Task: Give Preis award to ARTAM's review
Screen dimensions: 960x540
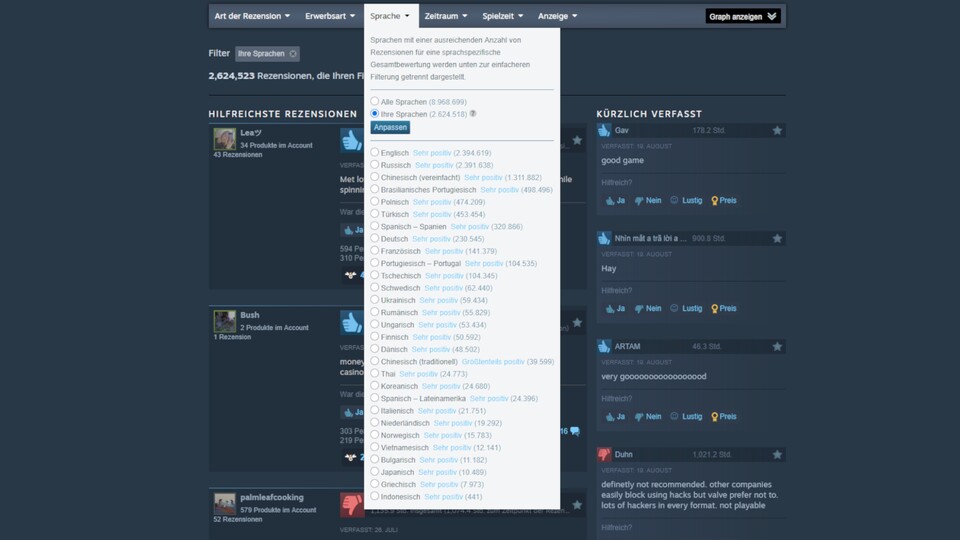Action: 723,416
